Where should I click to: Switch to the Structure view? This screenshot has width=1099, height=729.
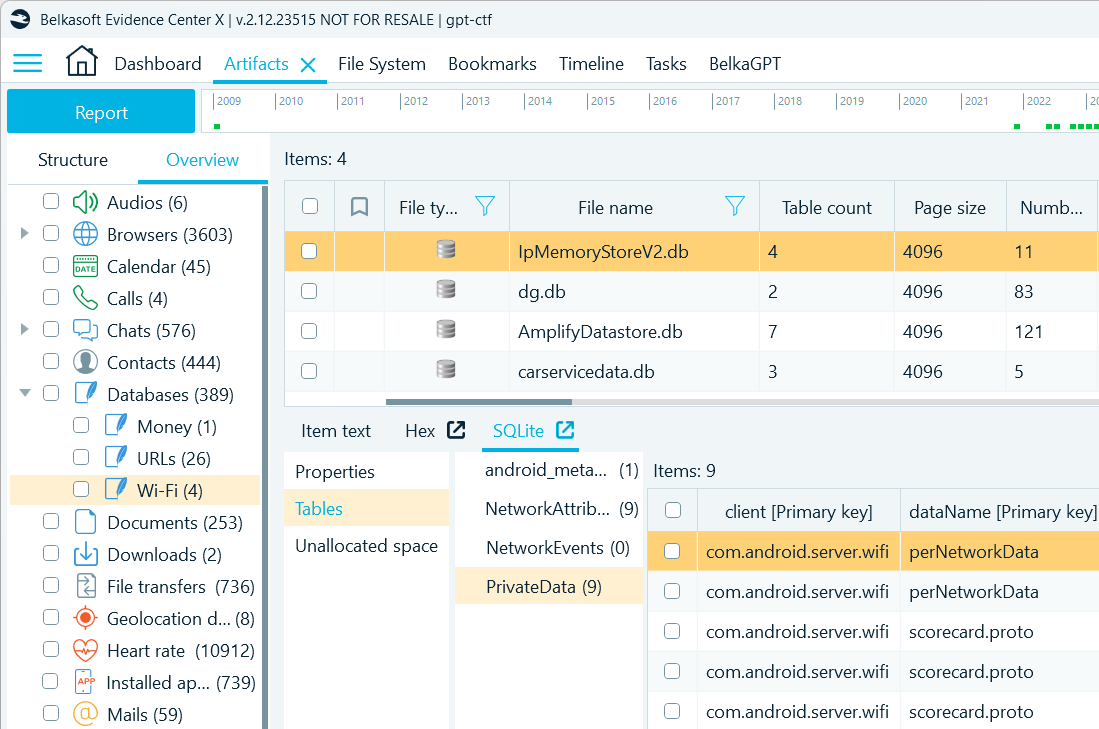(x=73, y=160)
